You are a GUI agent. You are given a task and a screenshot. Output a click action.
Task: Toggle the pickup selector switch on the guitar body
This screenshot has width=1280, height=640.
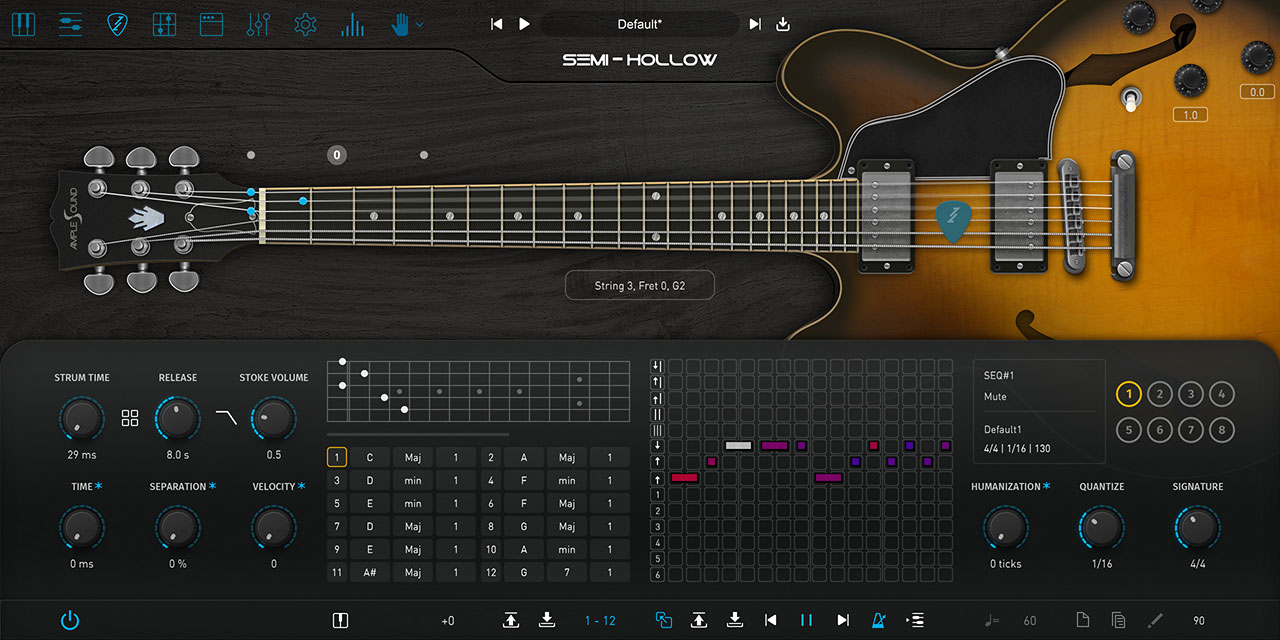(x=1131, y=99)
